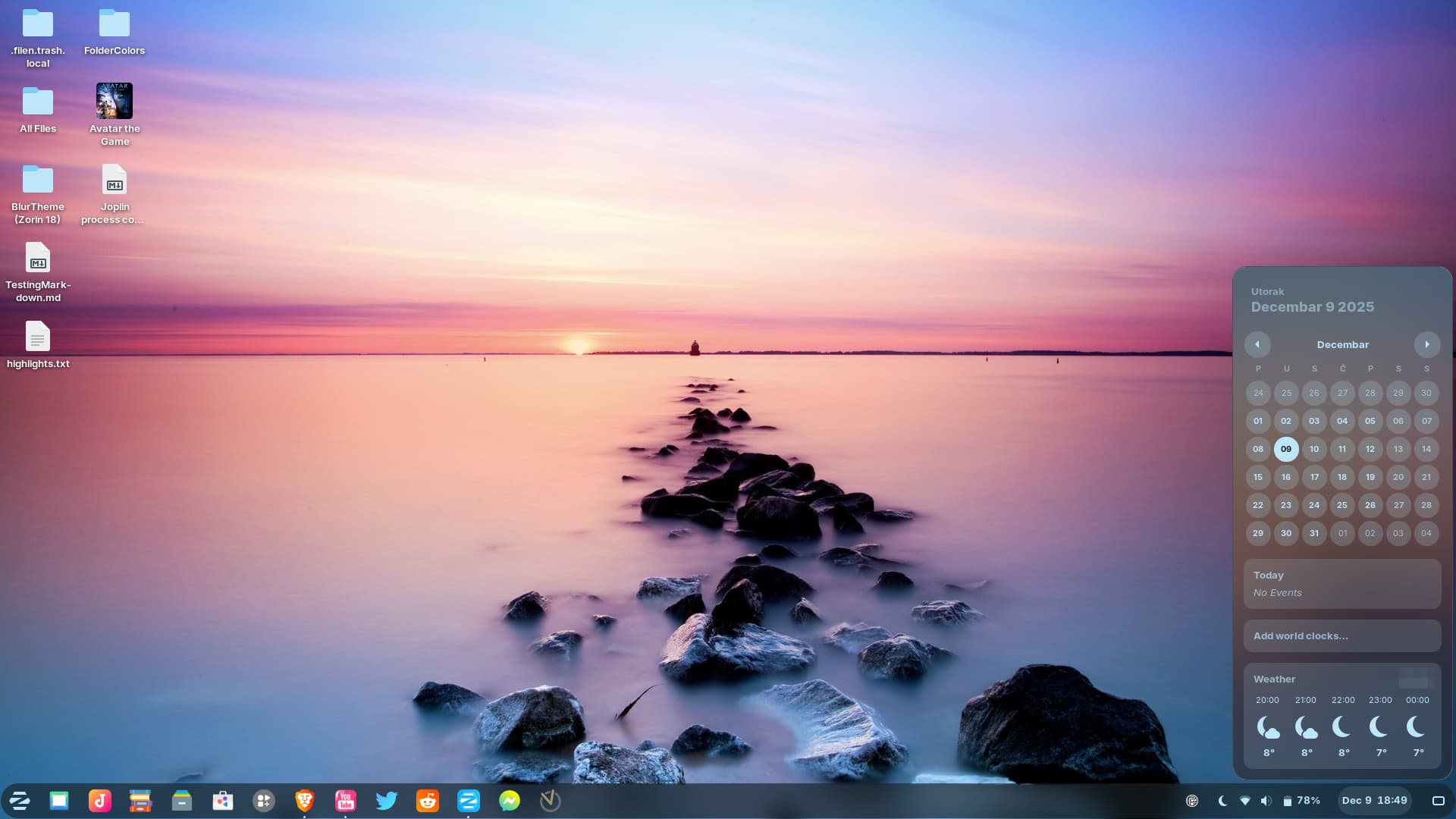
Task: Open the Twitter taskbar icon
Action: [387, 801]
